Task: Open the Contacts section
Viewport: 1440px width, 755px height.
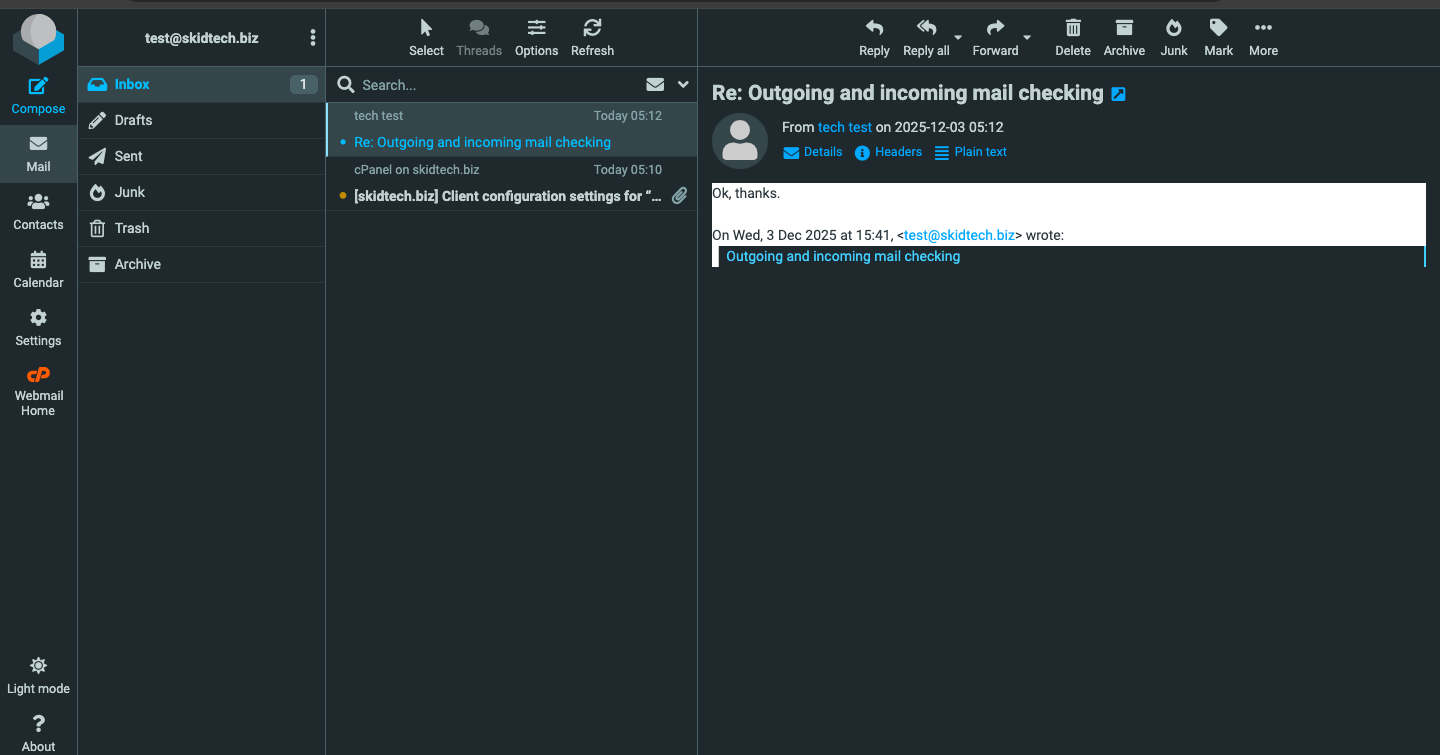Action: point(38,211)
